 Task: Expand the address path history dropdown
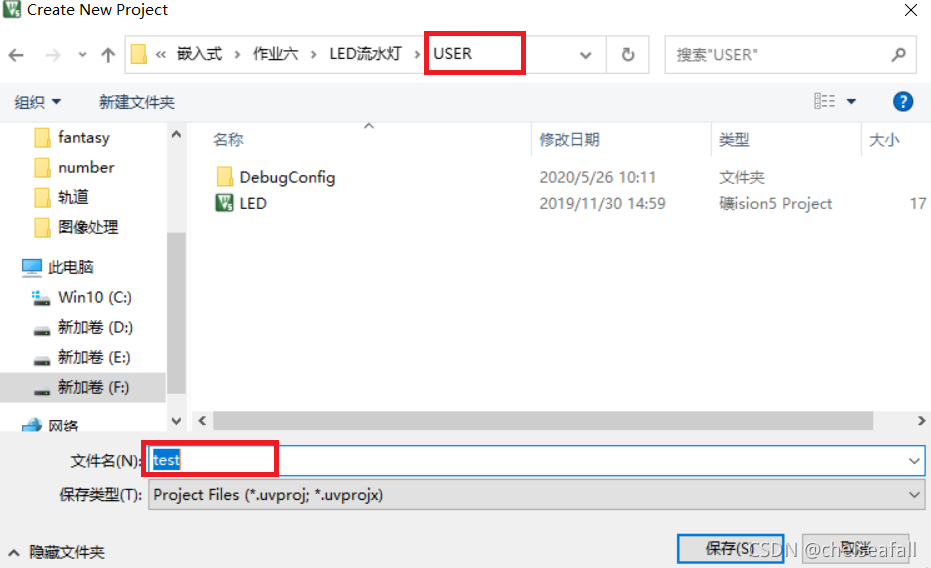point(585,55)
